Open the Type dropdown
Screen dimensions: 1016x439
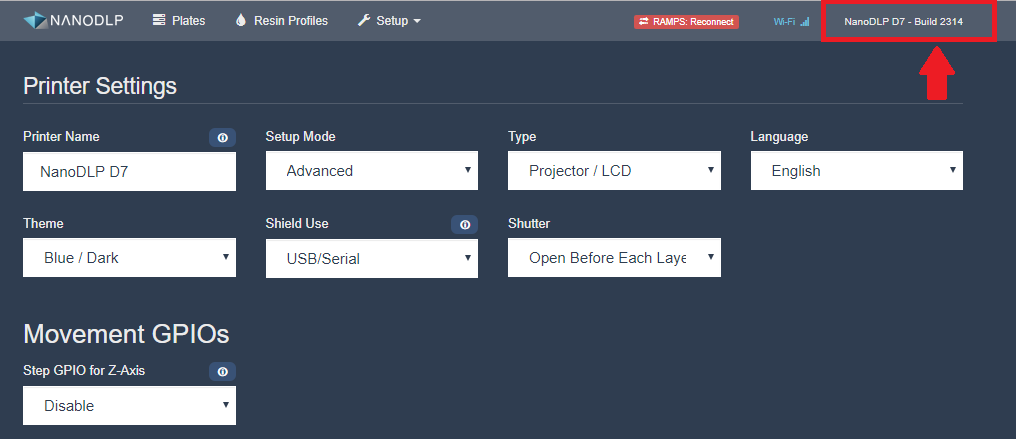pos(614,171)
